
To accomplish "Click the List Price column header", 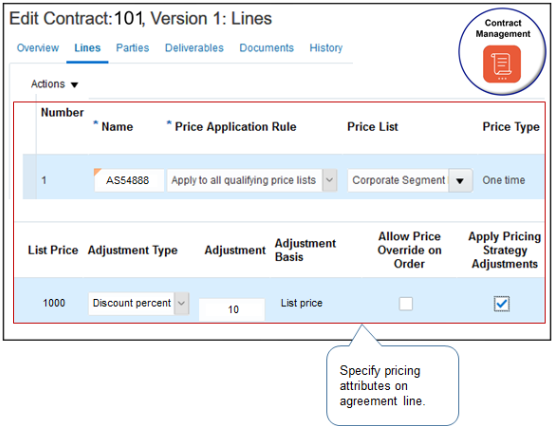I will [x=53, y=250].
